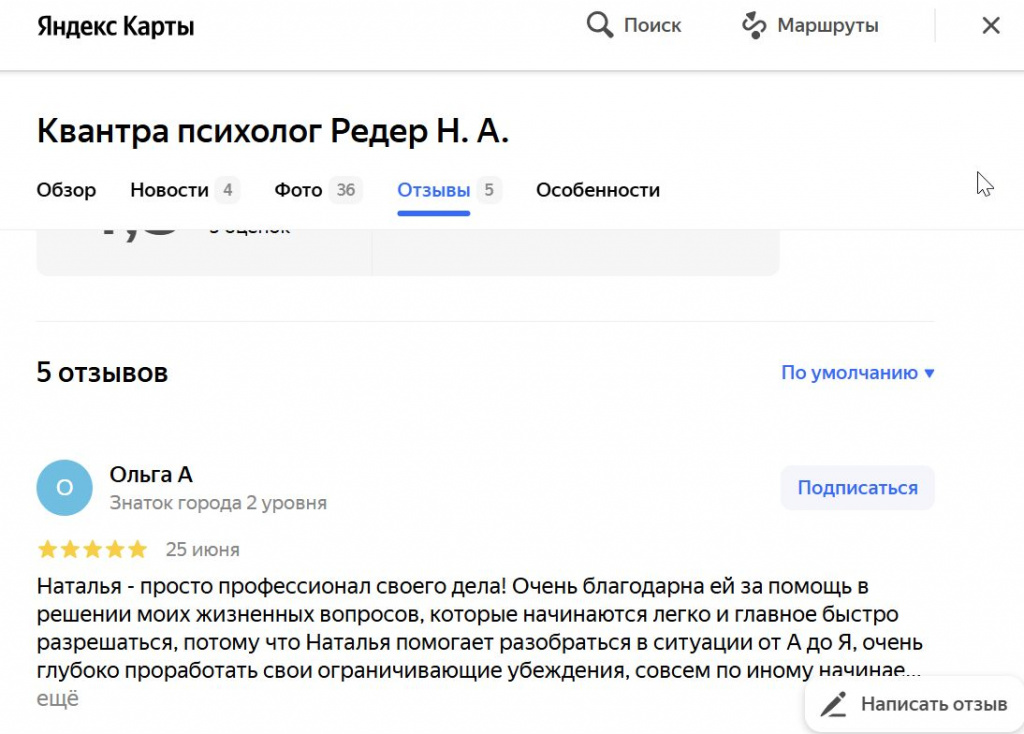Click the first yellow rating star
This screenshot has width=1024, height=734.
tap(46, 549)
